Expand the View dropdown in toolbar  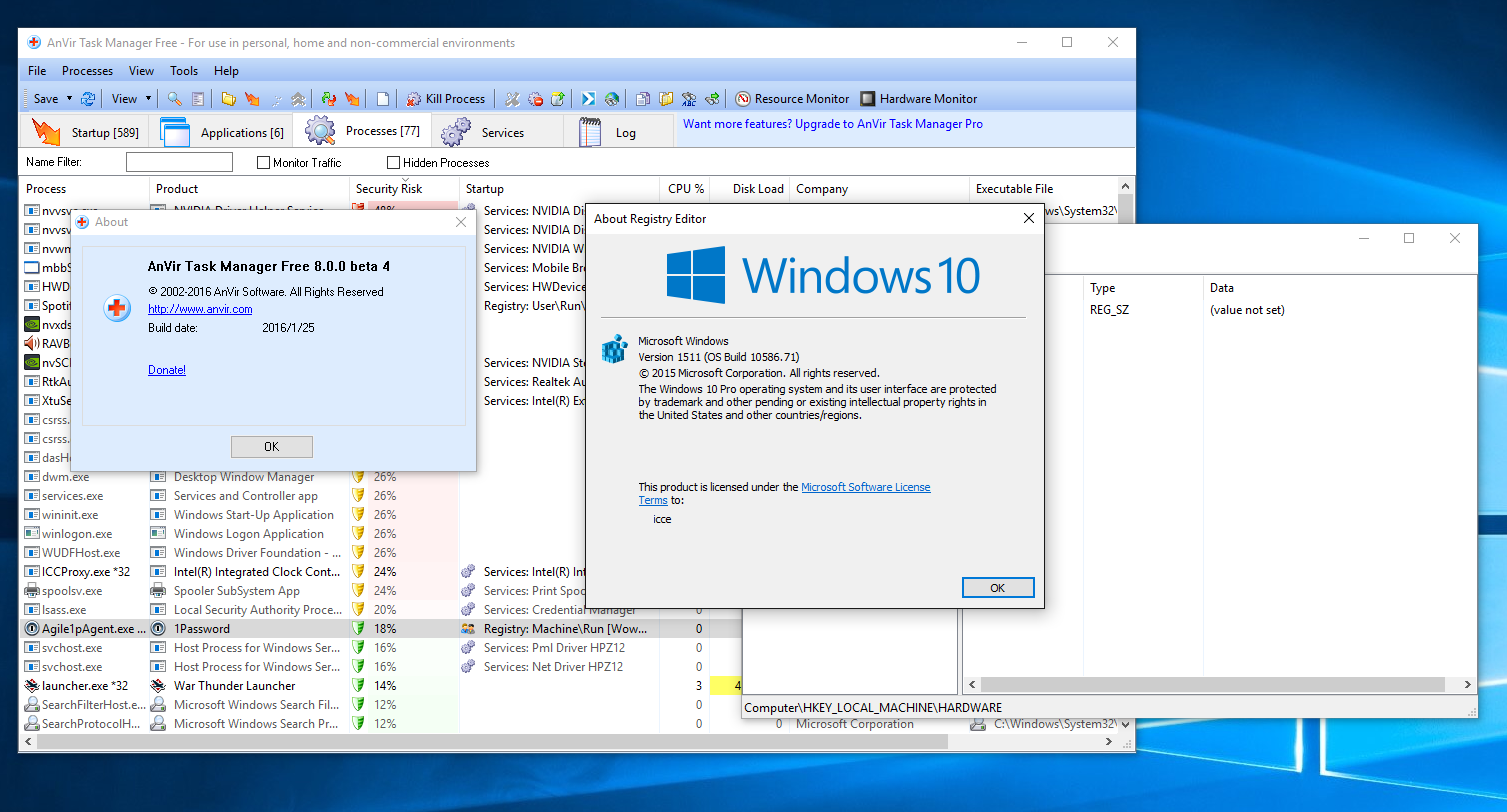(148, 99)
